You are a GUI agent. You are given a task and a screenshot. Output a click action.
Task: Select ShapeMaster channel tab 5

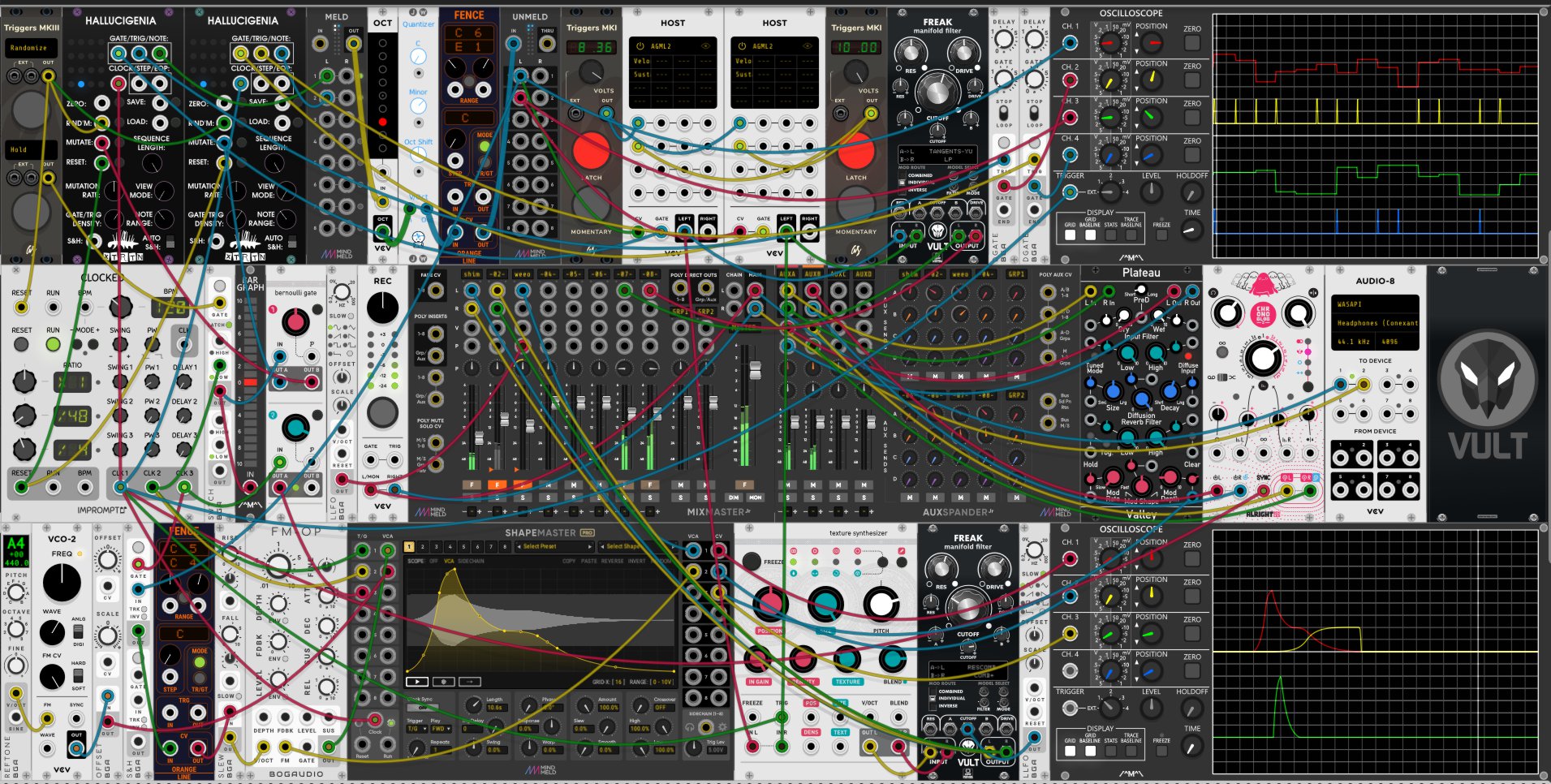[x=462, y=547]
